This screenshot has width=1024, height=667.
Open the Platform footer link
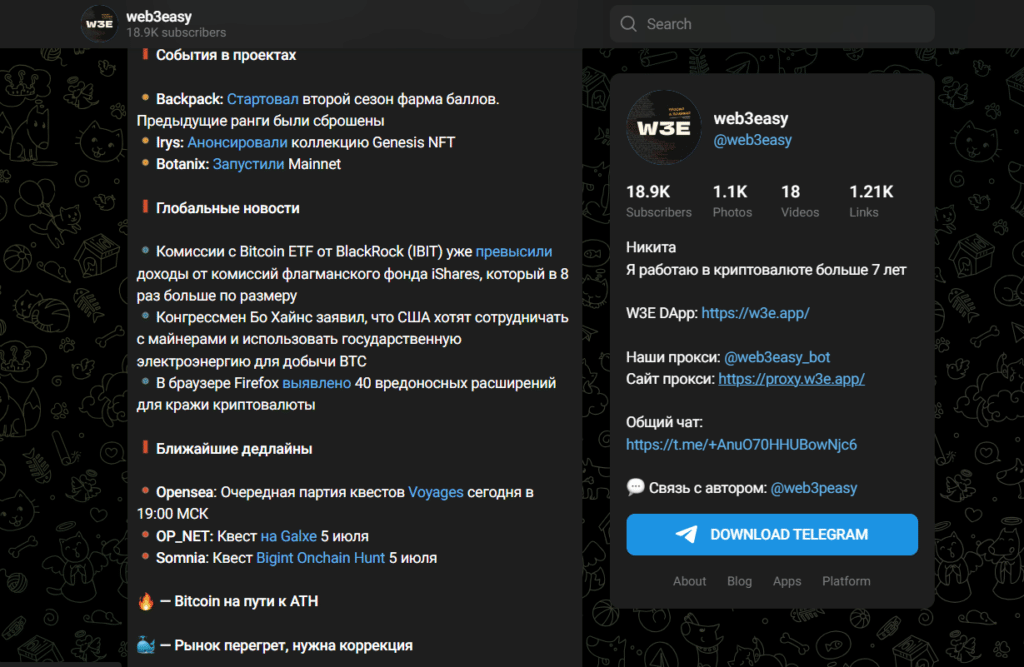[x=846, y=581]
